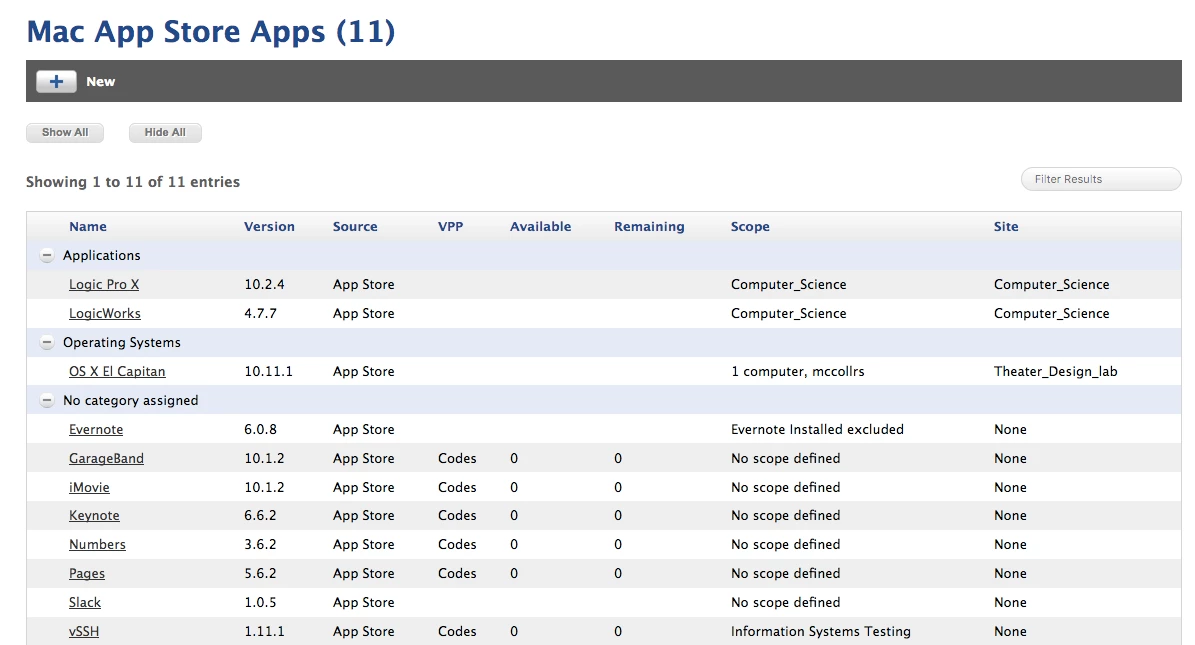1195x645 pixels.
Task: Click the Theater_Design_lab site cell
Action: tap(1056, 371)
